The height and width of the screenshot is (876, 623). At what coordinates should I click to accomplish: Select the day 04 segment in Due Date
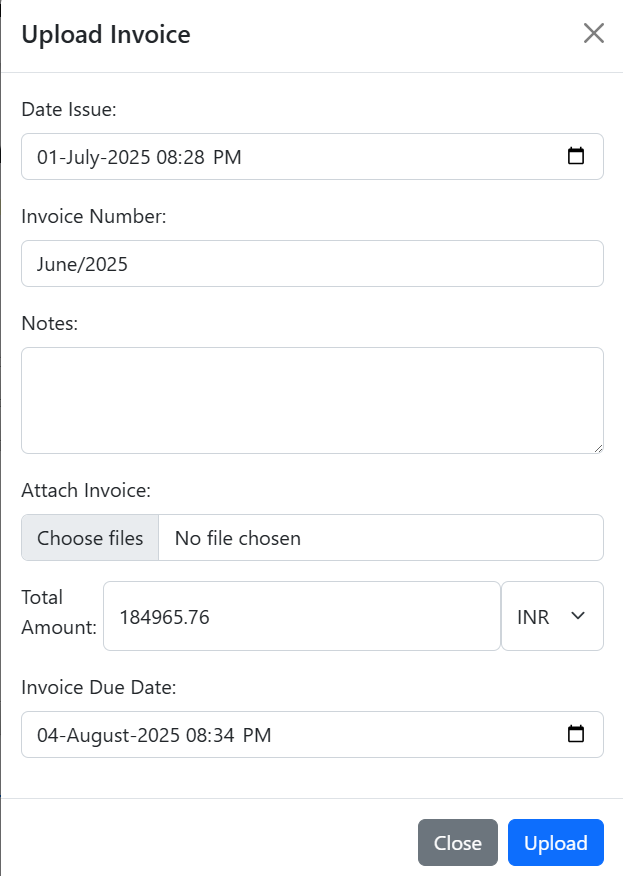point(48,735)
